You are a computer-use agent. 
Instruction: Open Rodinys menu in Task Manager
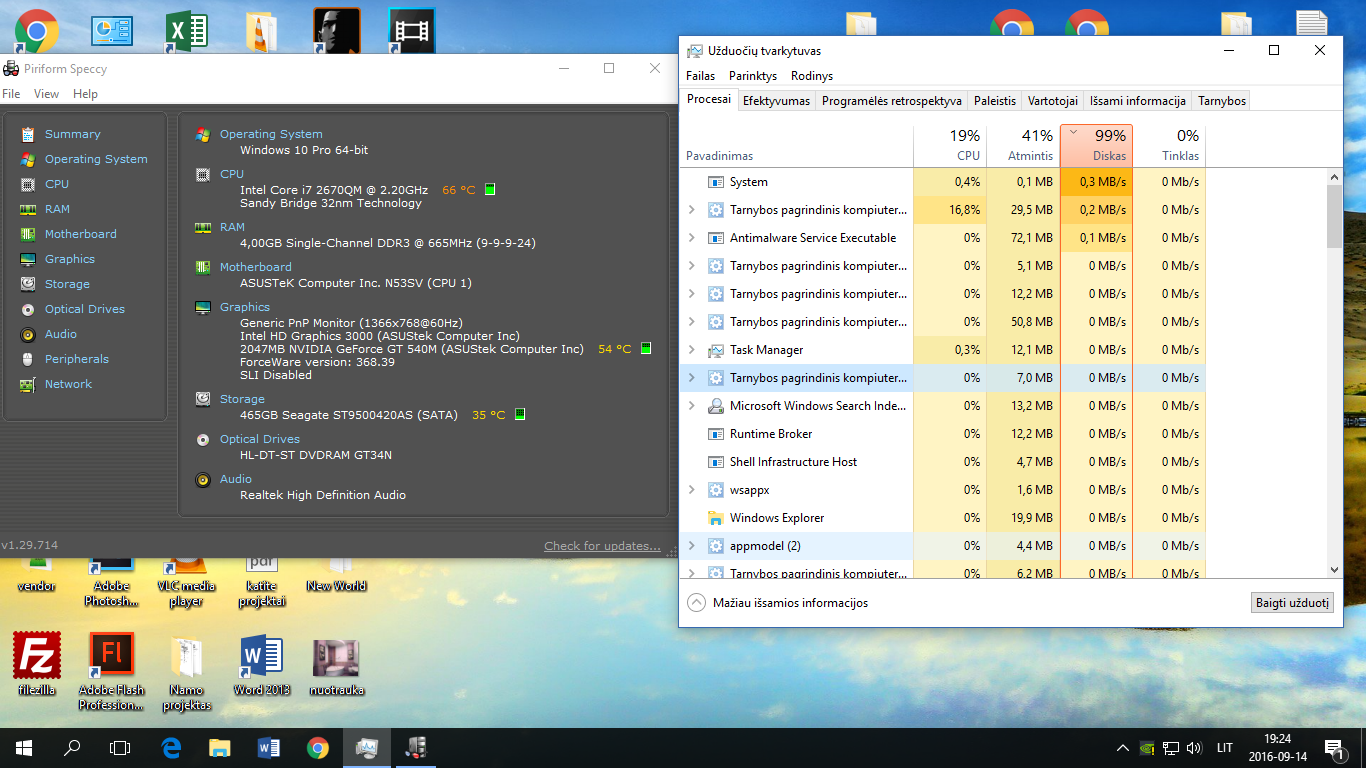(812, 76)
